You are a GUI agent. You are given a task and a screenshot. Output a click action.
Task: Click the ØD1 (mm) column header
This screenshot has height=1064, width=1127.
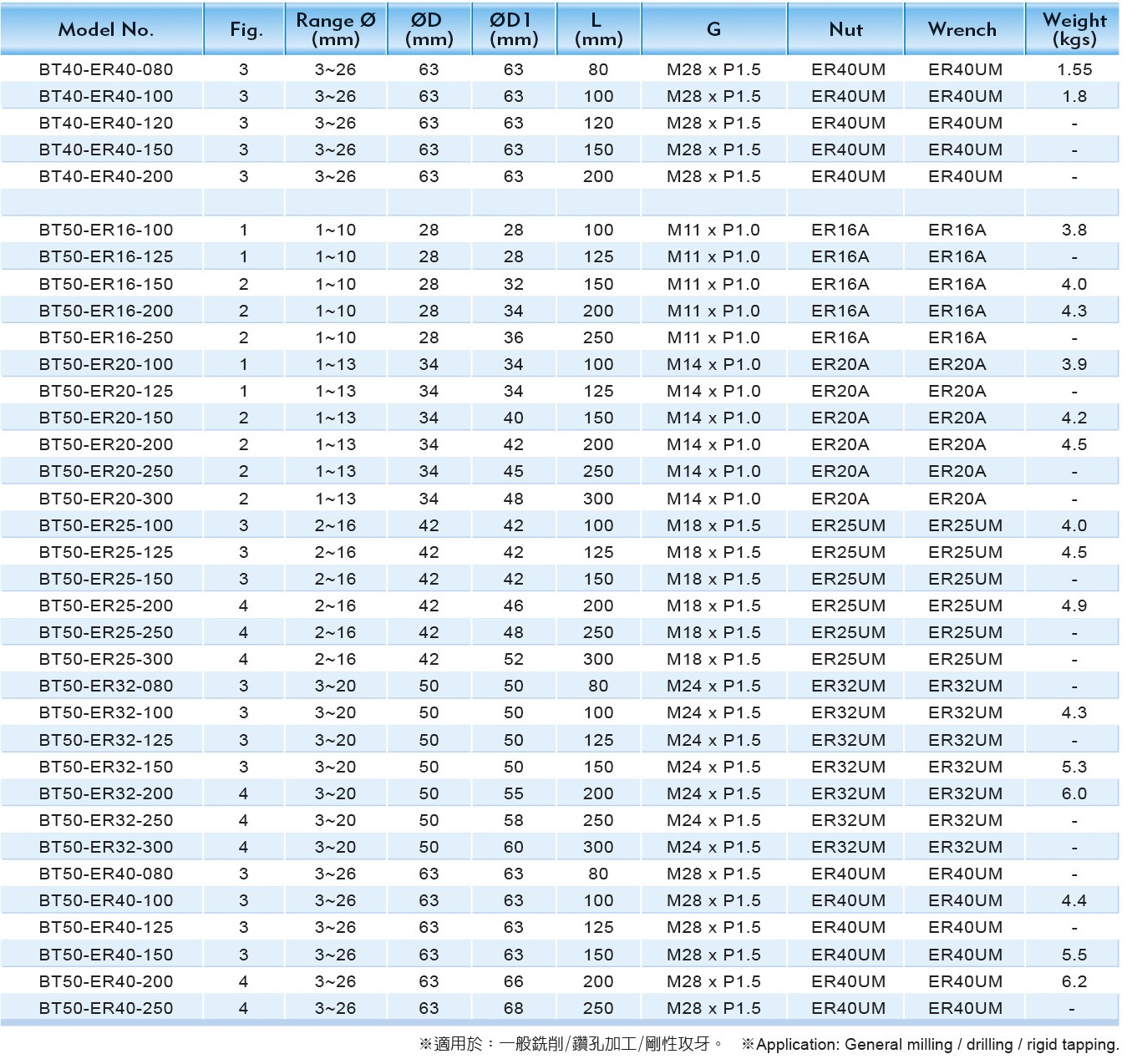pos(514,29)
